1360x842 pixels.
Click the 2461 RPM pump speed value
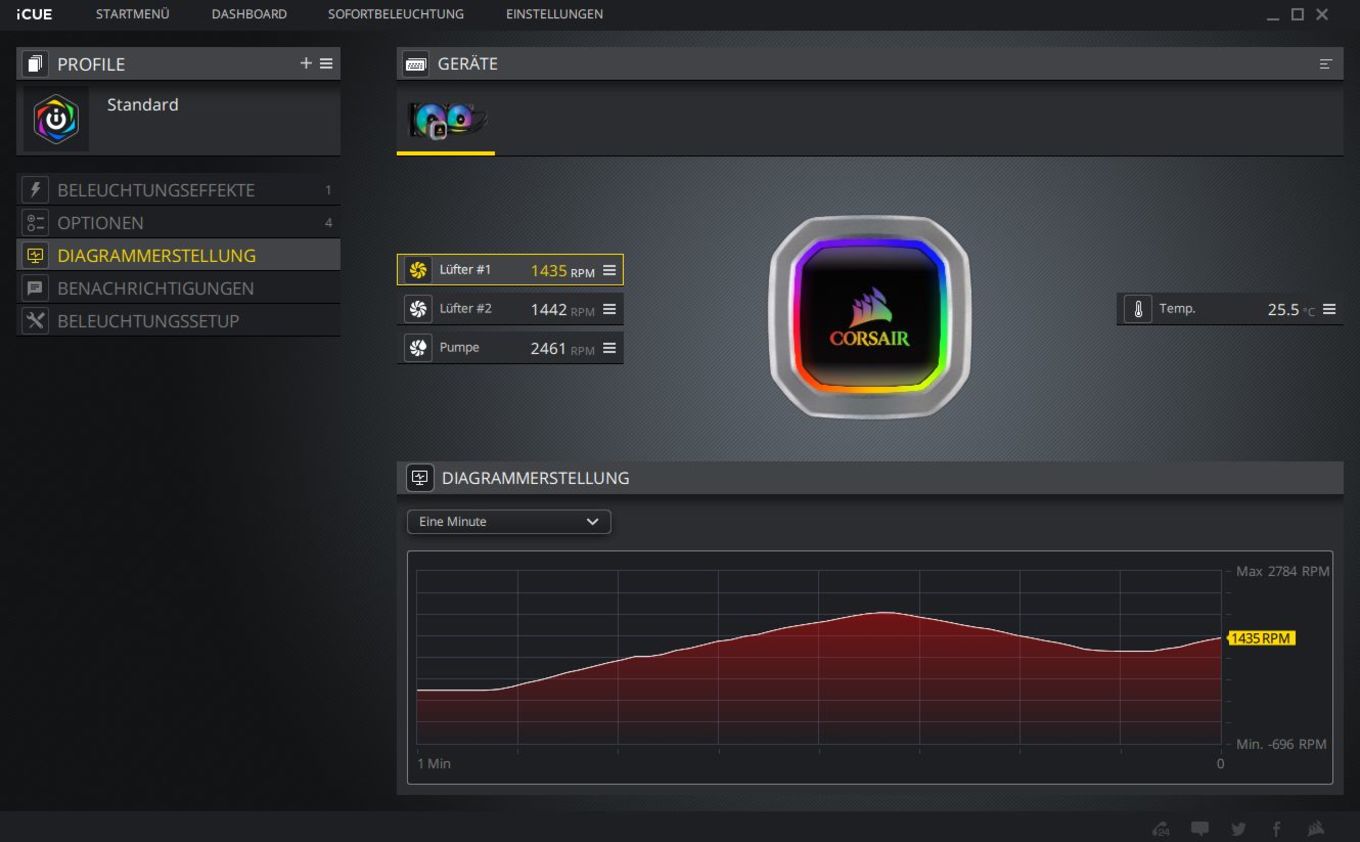[562, 349]
